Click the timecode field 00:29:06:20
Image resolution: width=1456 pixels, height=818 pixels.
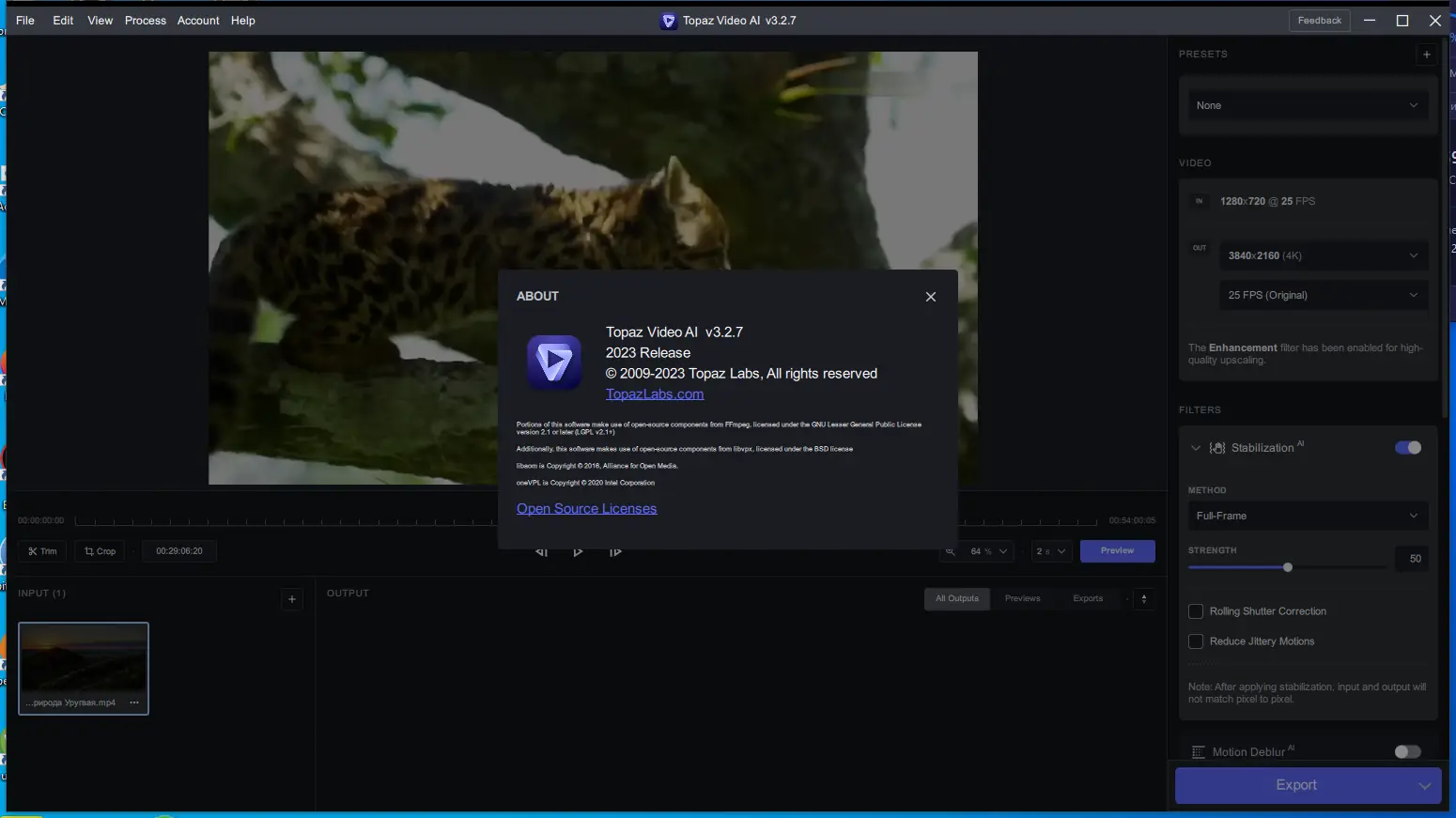[x=179, y=551]
